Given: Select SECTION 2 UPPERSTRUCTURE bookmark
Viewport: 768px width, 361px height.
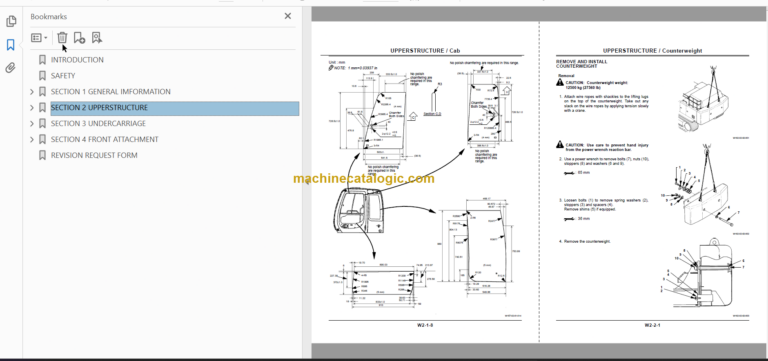Looking at the screenshot, I should tap(99, 108).
